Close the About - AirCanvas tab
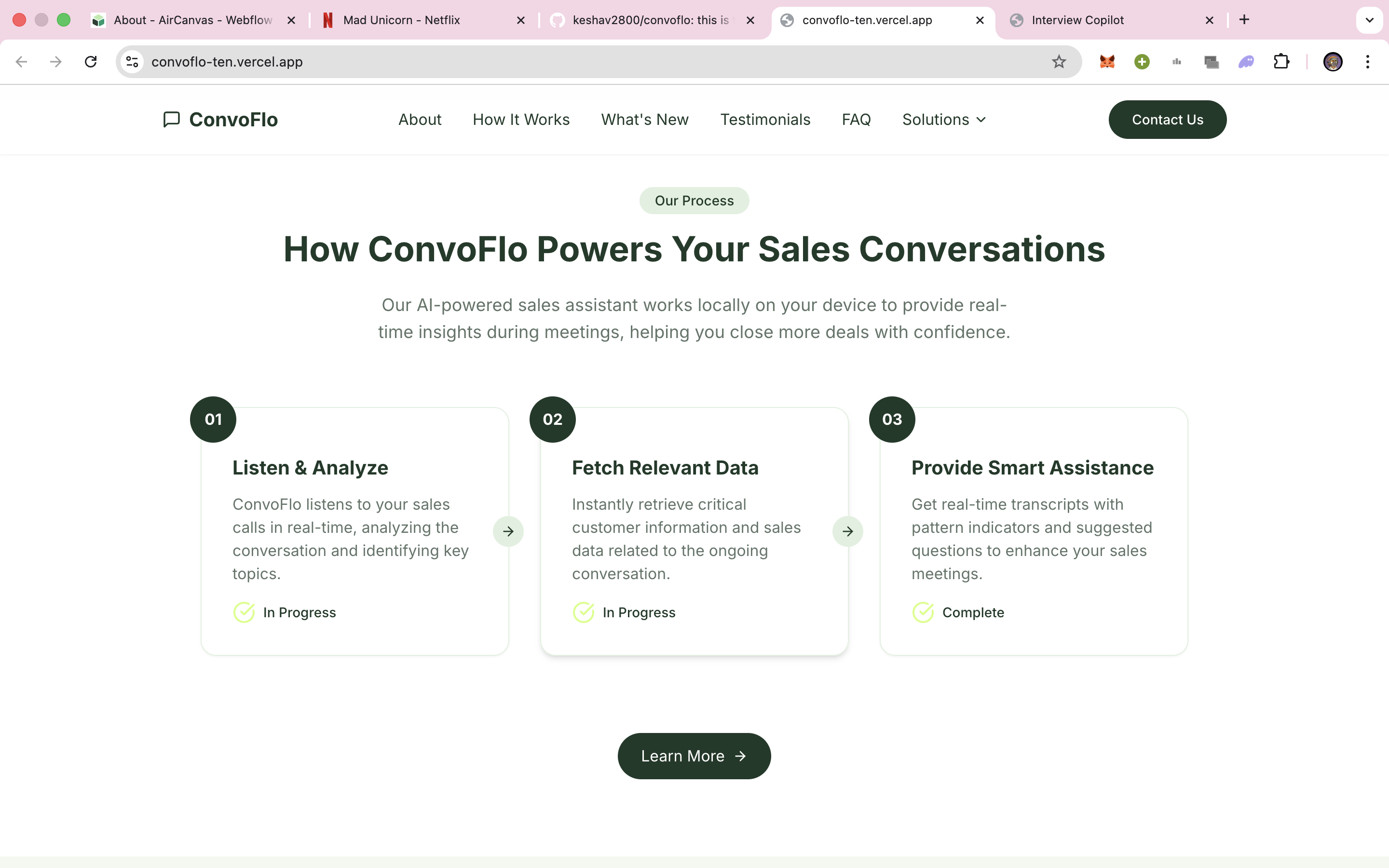This screenshot has height=868, width=1389. (x=291, y=20)
